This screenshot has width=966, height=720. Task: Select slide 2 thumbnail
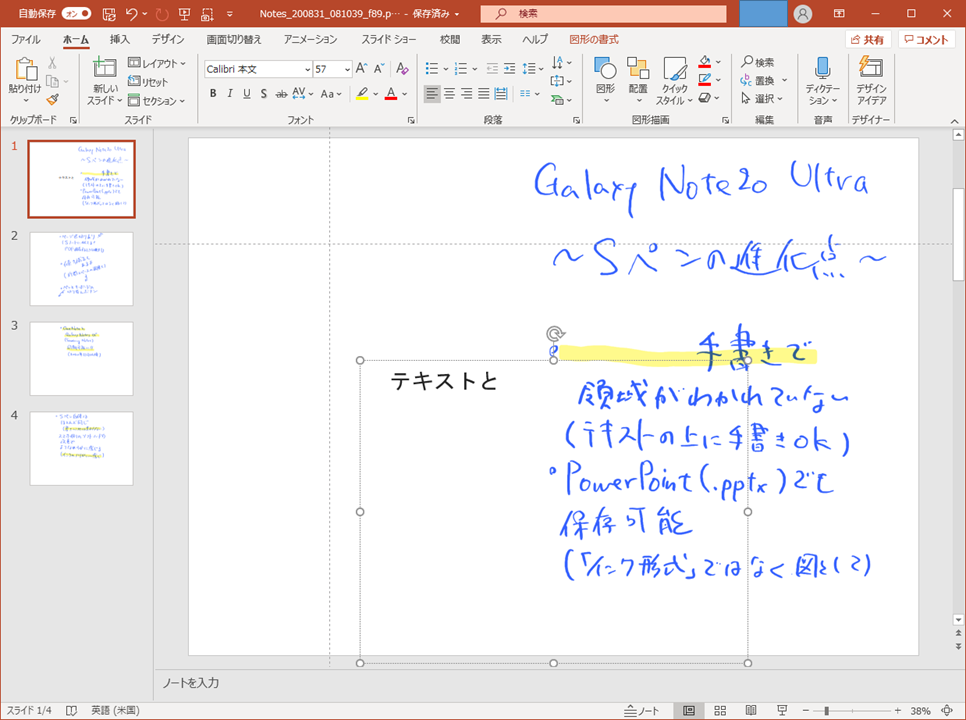click(81, 269)
